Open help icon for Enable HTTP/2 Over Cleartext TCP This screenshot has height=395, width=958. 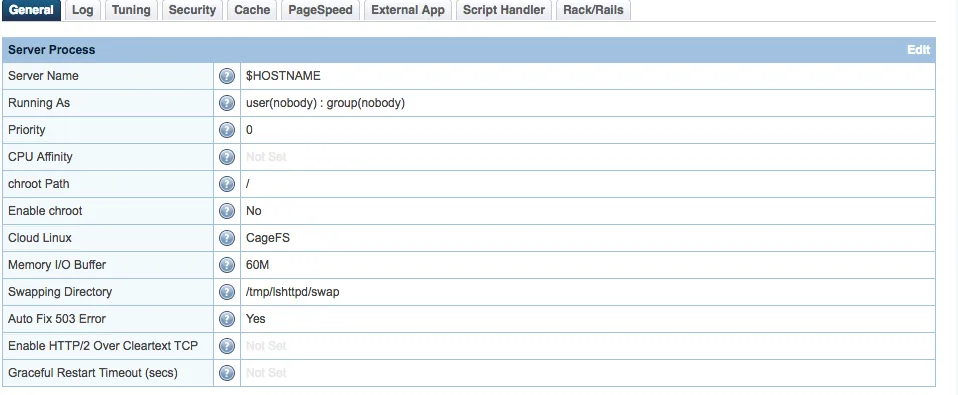coord(227,346)
